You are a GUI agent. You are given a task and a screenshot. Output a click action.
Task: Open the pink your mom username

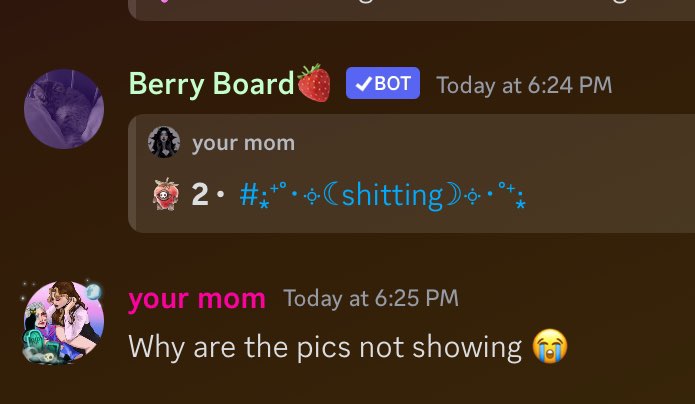197,298
